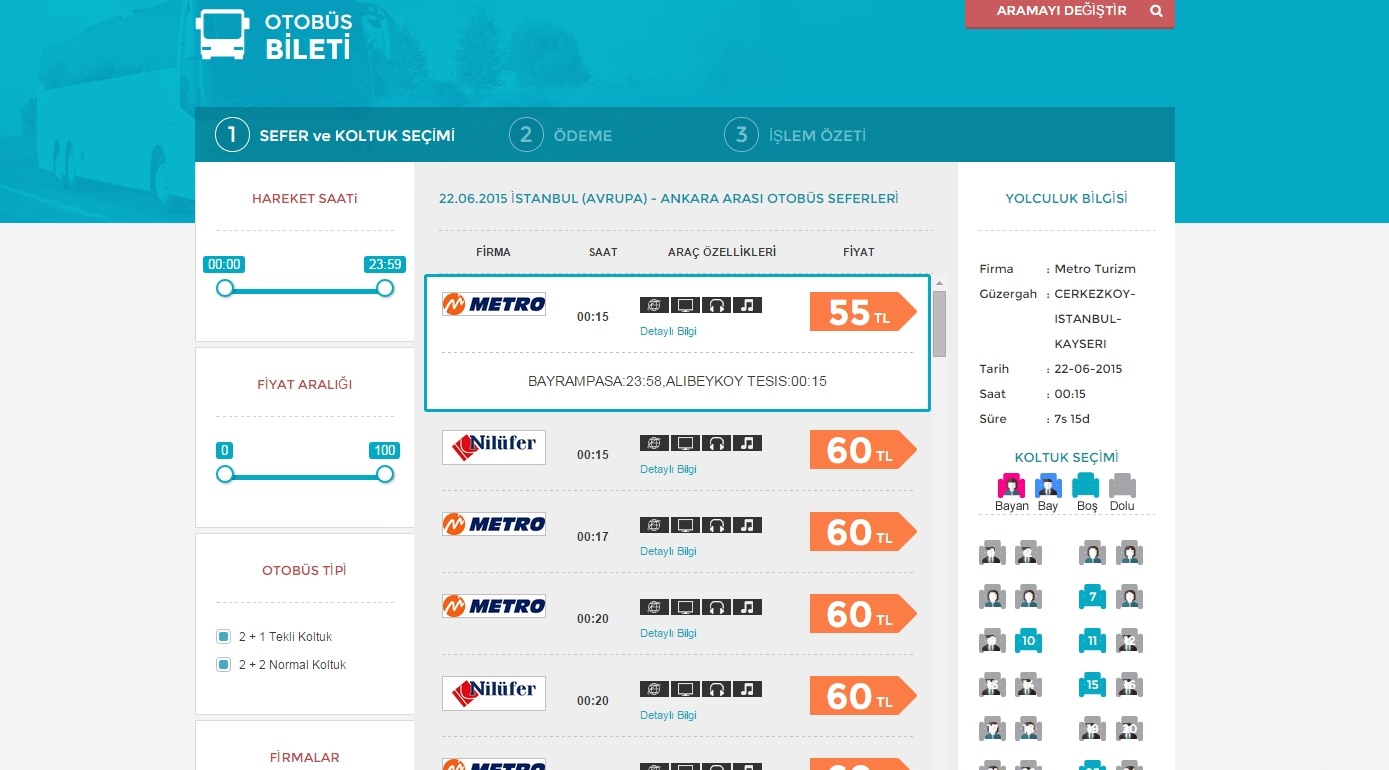Click the Metro logo in the 00:20 row
Image resolution: width=1389 pixels, height=770 pixels.
coord(494,606)
